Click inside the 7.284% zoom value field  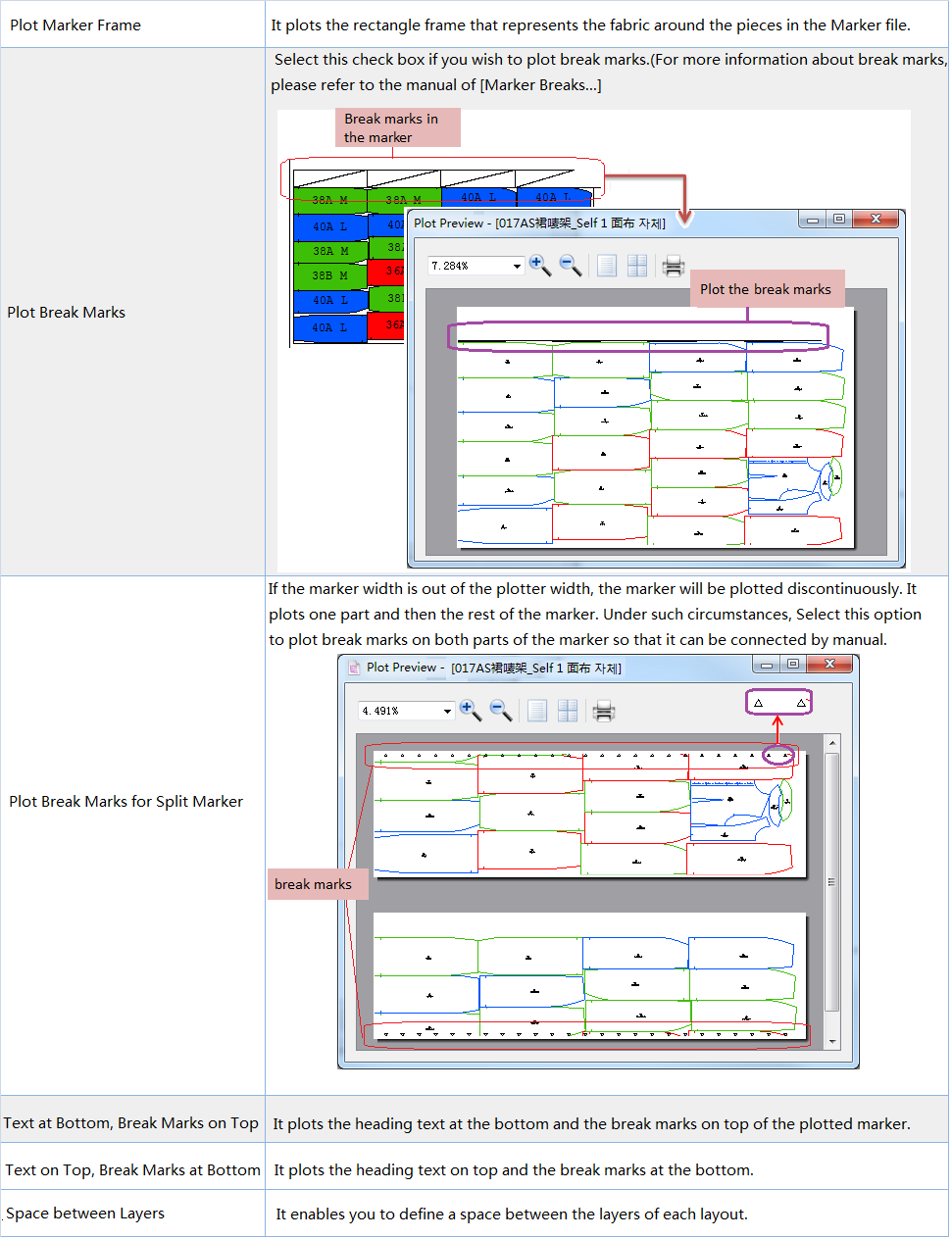click(x=467, y=266)
